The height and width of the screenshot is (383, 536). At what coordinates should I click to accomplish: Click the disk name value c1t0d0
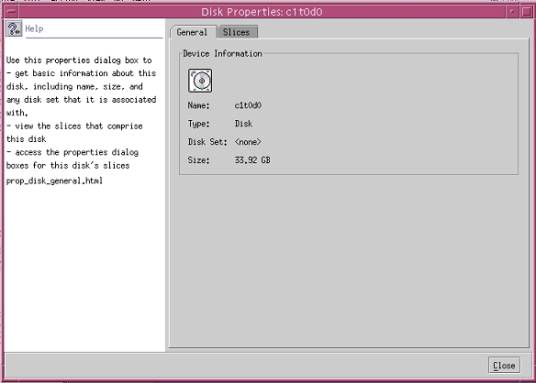[x=248, y=105]
